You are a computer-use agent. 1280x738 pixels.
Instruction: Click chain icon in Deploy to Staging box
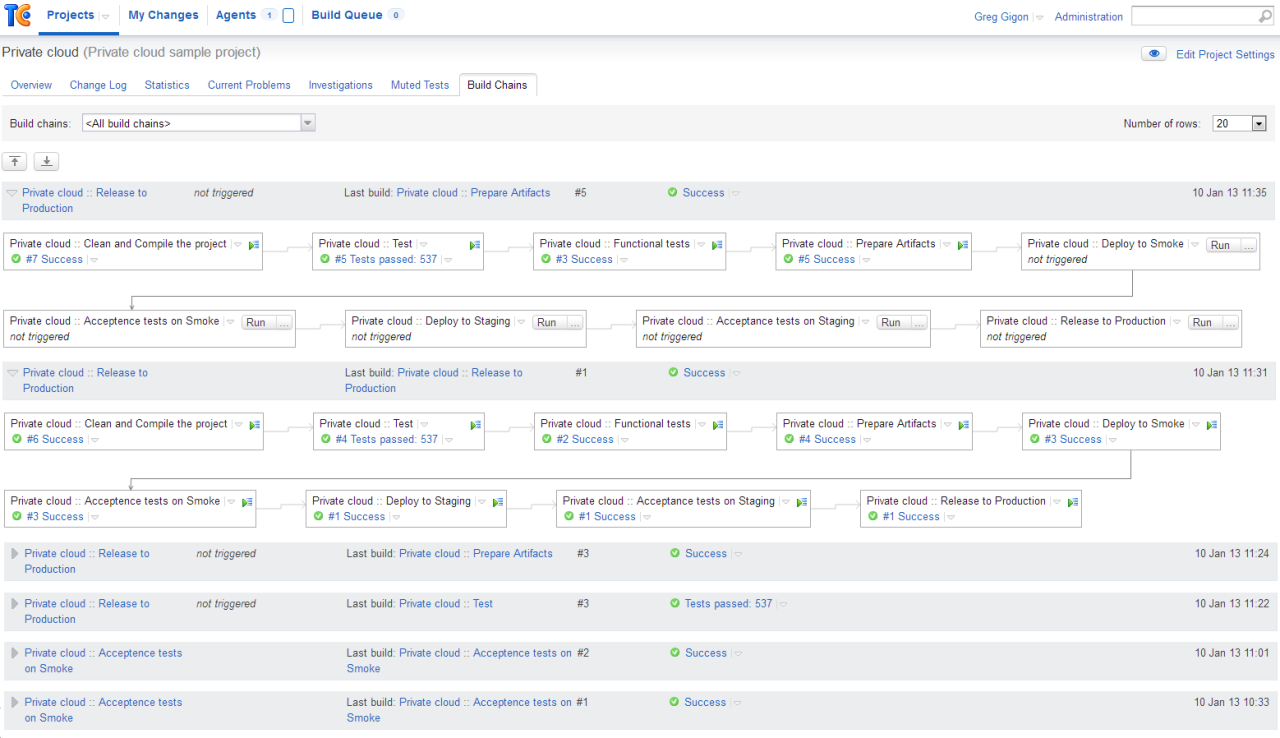tap(498, 502)
